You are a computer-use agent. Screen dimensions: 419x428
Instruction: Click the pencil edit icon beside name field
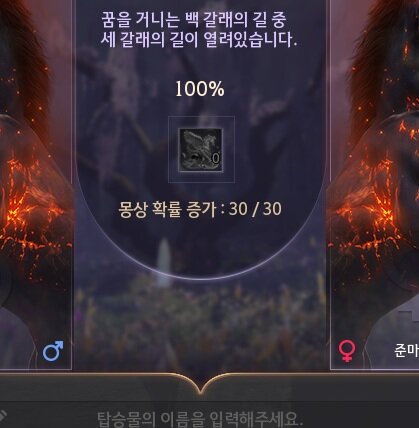point(3,415)
